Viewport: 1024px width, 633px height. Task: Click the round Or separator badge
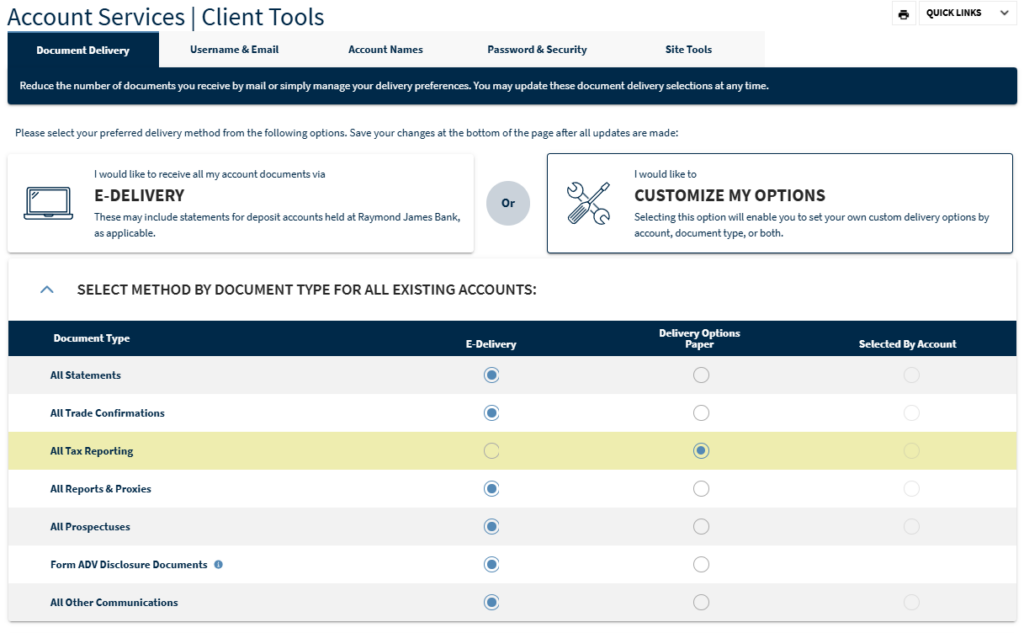(508, 203)
